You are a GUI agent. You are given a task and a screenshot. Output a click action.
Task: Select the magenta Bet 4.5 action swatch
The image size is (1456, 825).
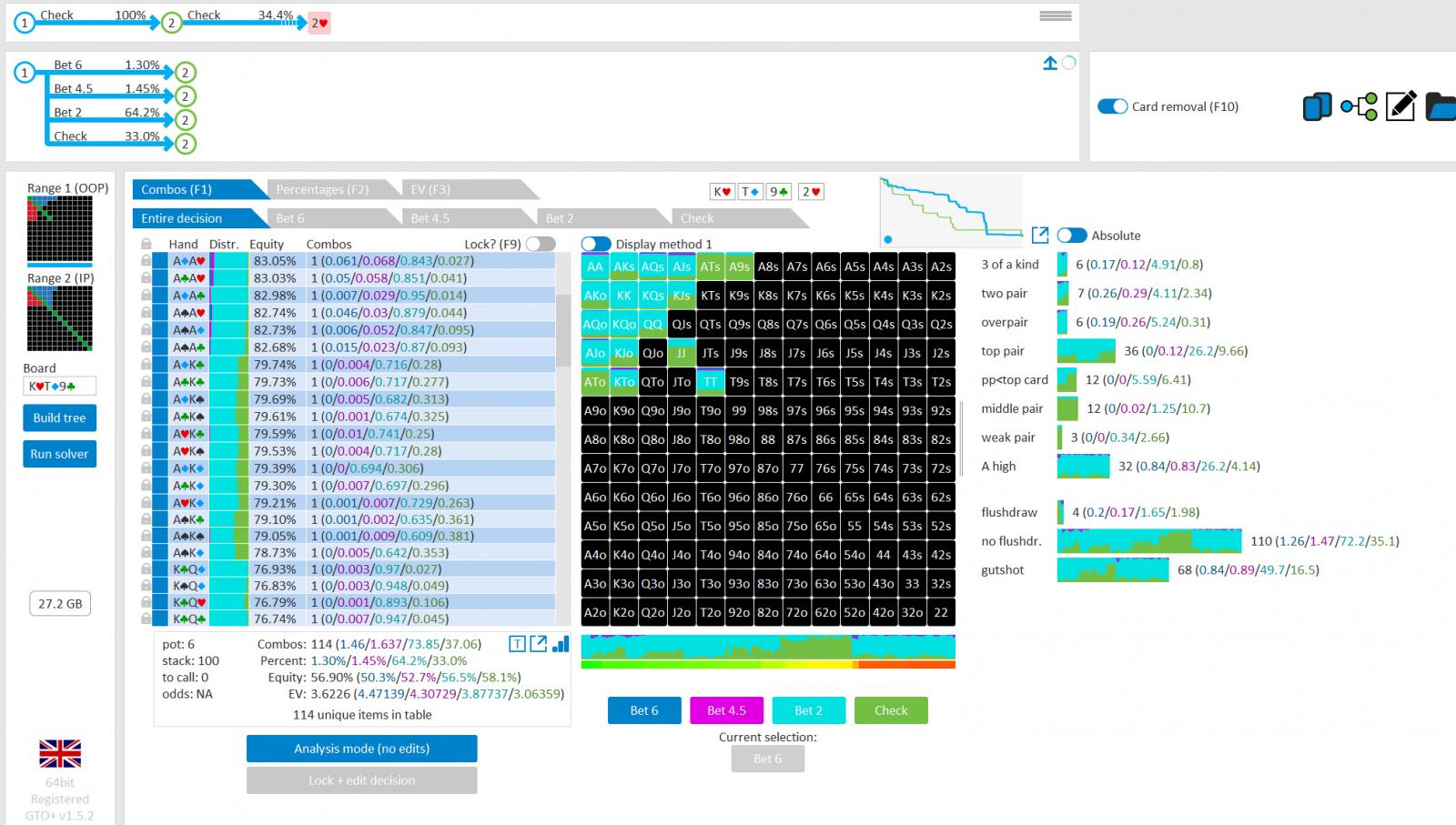pos(726,710)
